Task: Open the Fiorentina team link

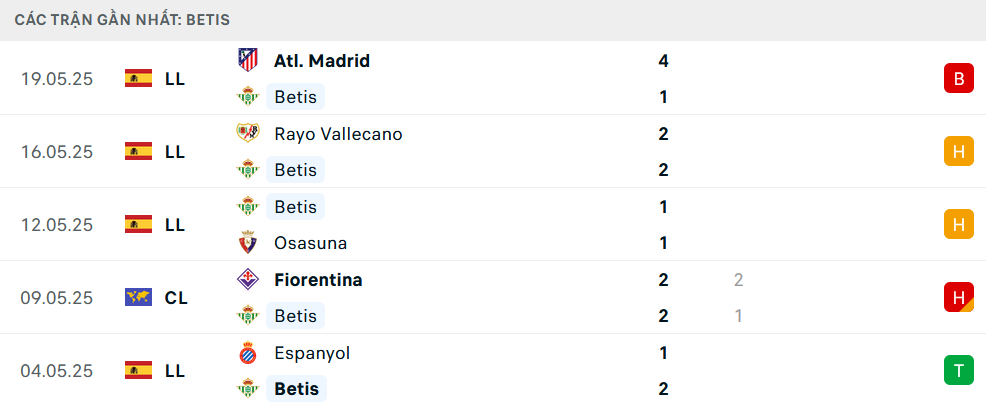Action: pos(318,280)
